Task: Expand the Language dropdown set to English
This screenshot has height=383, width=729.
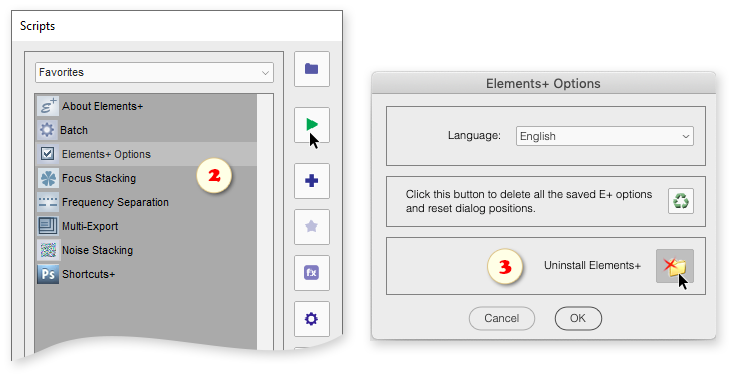Action: tap(604, 136)
